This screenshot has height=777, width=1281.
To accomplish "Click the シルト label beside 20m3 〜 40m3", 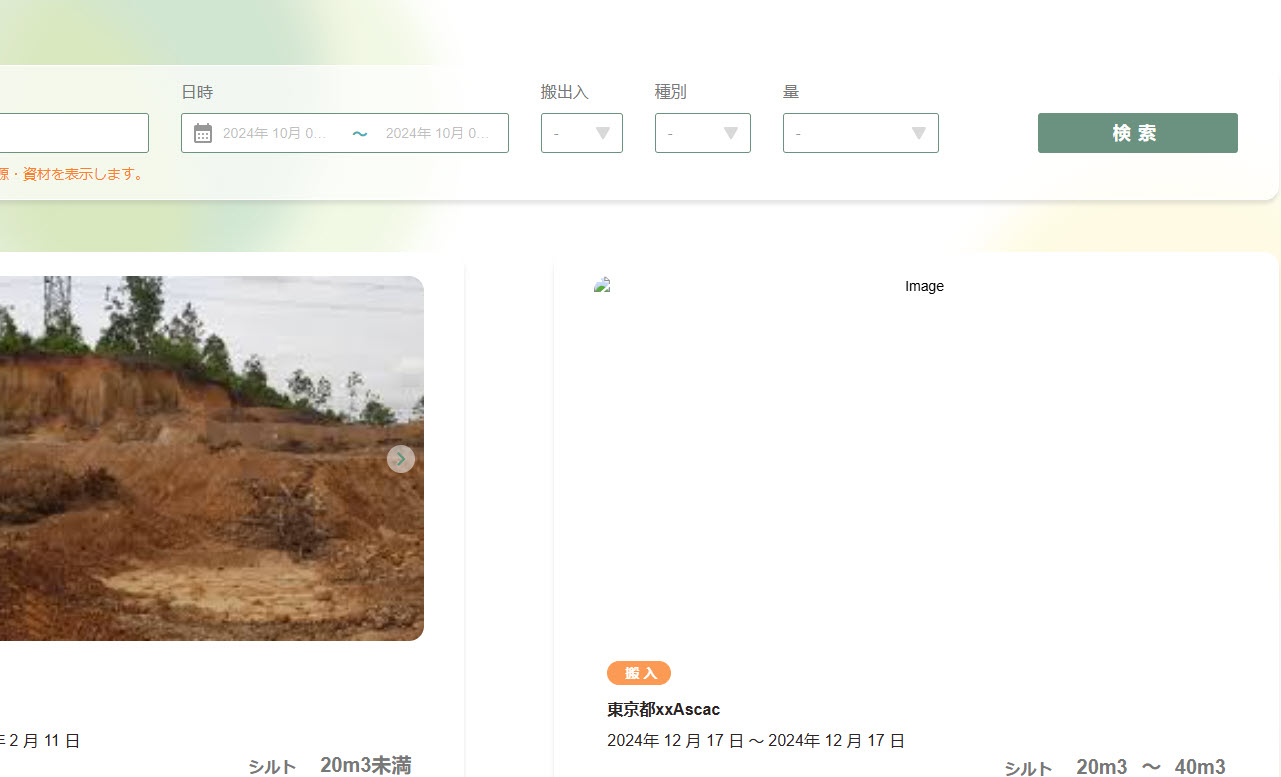I will (x=1028, y=768).
